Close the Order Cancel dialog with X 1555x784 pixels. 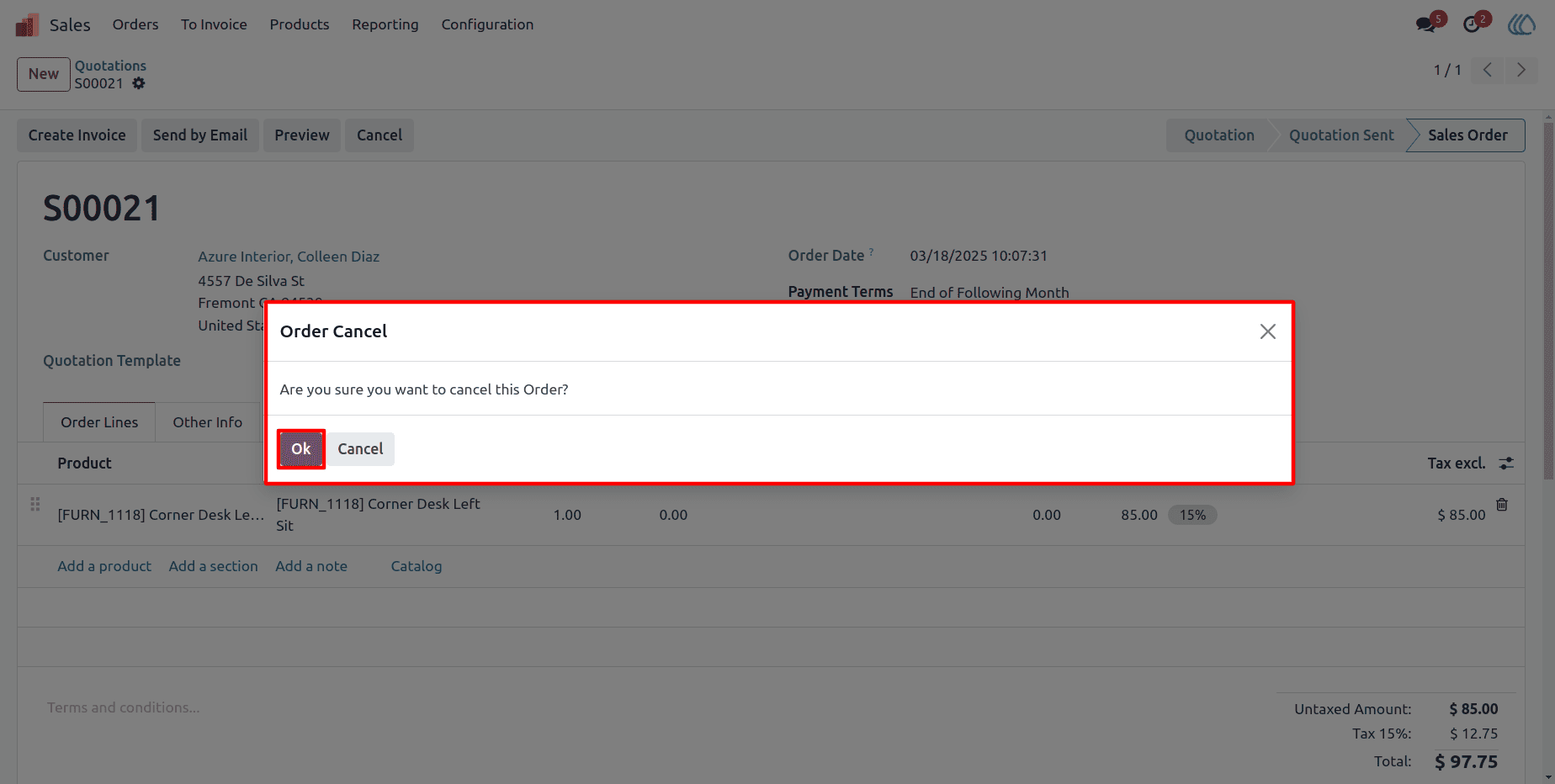[x=1268, y=331]
